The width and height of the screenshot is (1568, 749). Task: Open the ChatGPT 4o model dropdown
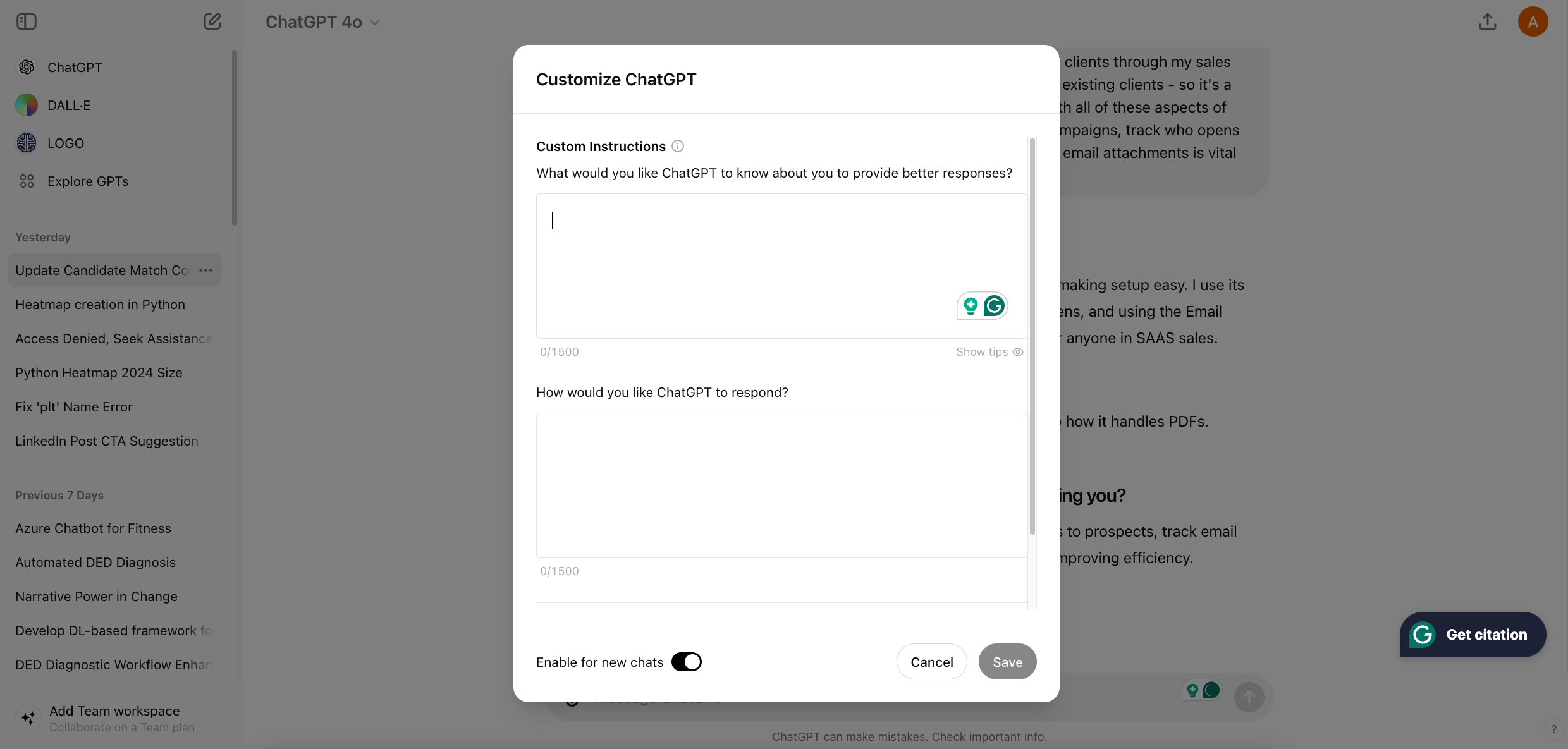322,22
